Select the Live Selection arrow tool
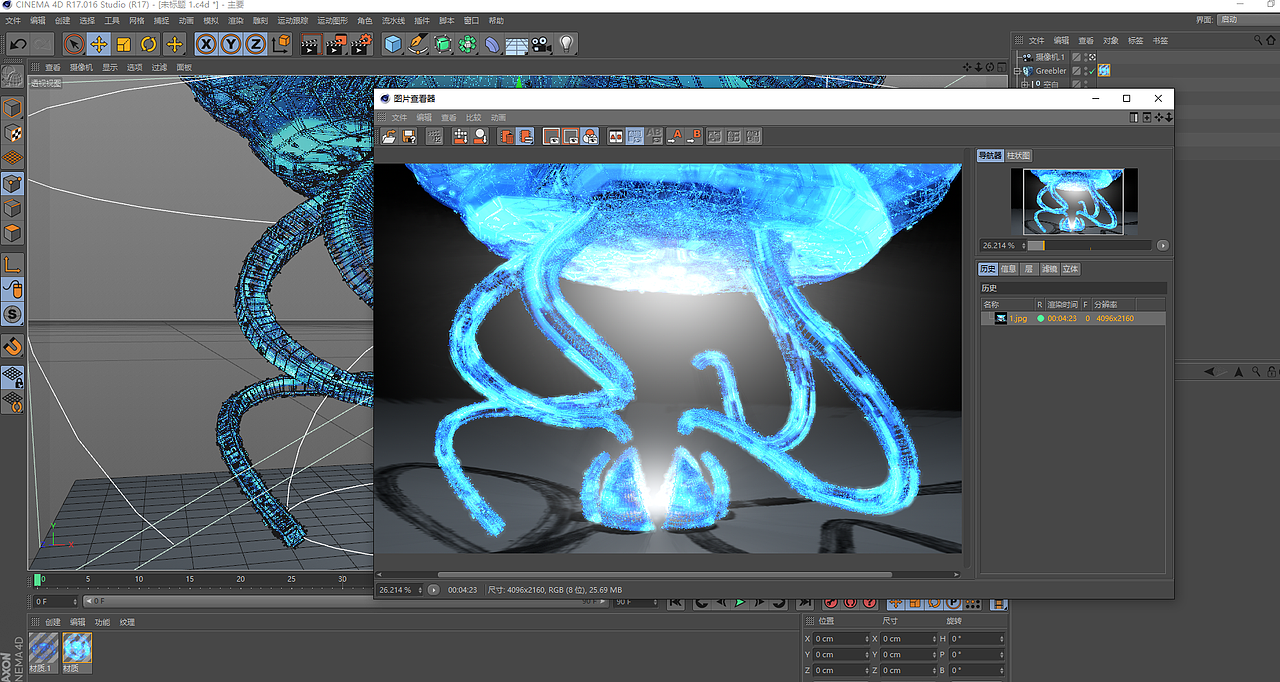Viewport: 1280px width, 682px height. pos(74,44)
